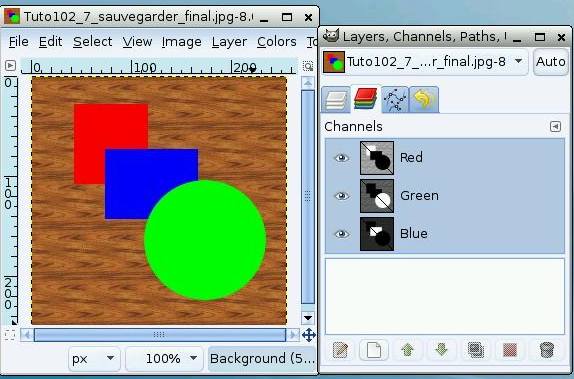This screenshot has width=574, height=379.
Task: Click channel to selection red square icon
Action: [510, 350]
